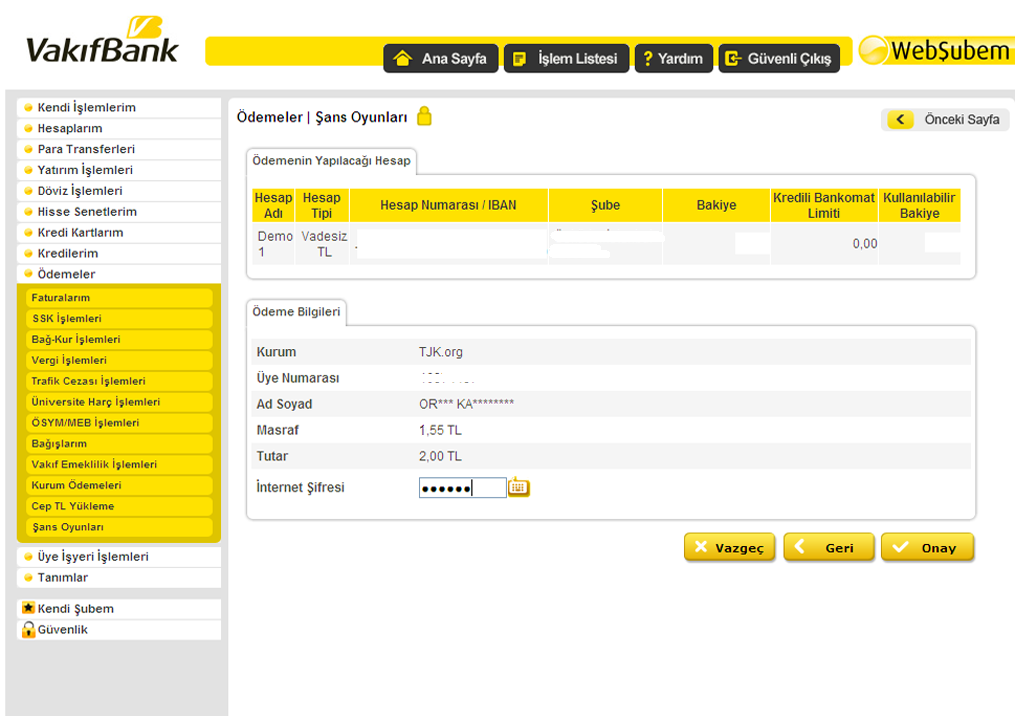Open the virtual keyboard icon beside password field
The height and width of the screenshot is (716, 1015).
tap(519, 487)
